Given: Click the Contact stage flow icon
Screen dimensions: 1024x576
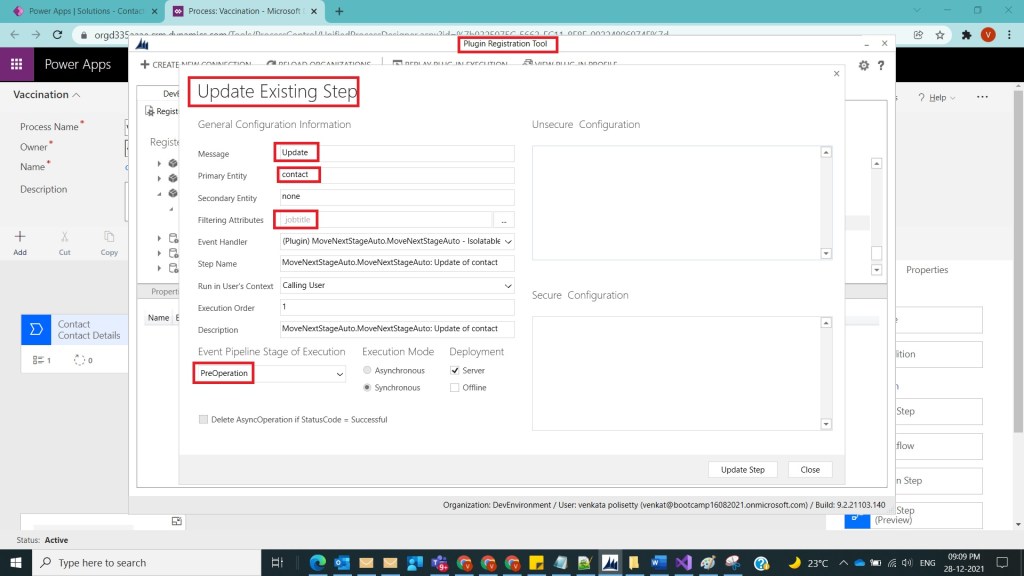Looking at the screenshot, I should [36, 329].
